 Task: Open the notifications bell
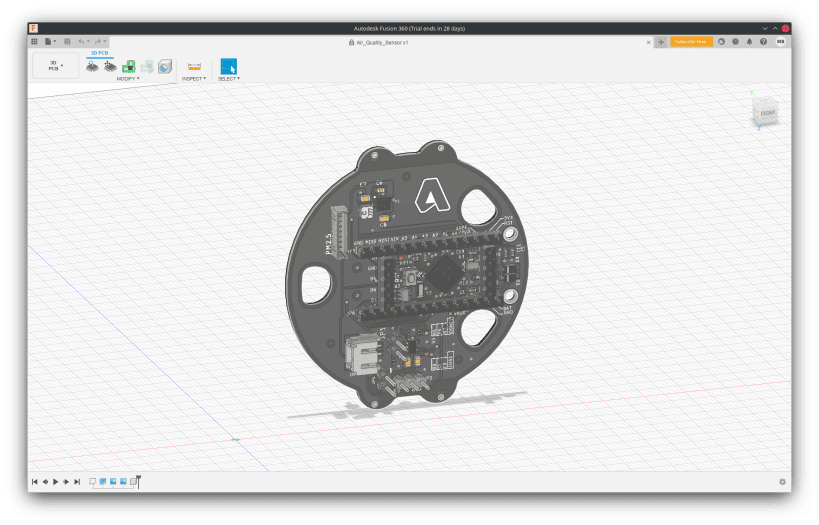coord(750,42)
